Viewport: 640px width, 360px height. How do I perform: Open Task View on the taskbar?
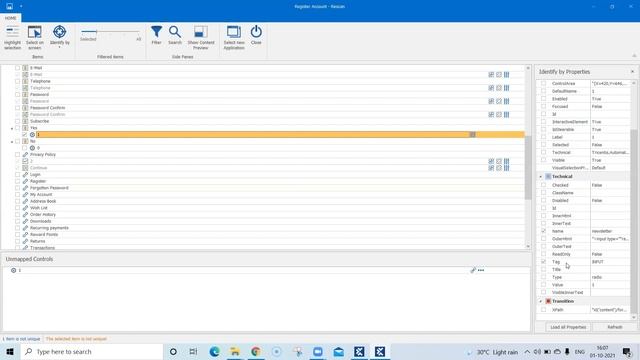(193, 351)
